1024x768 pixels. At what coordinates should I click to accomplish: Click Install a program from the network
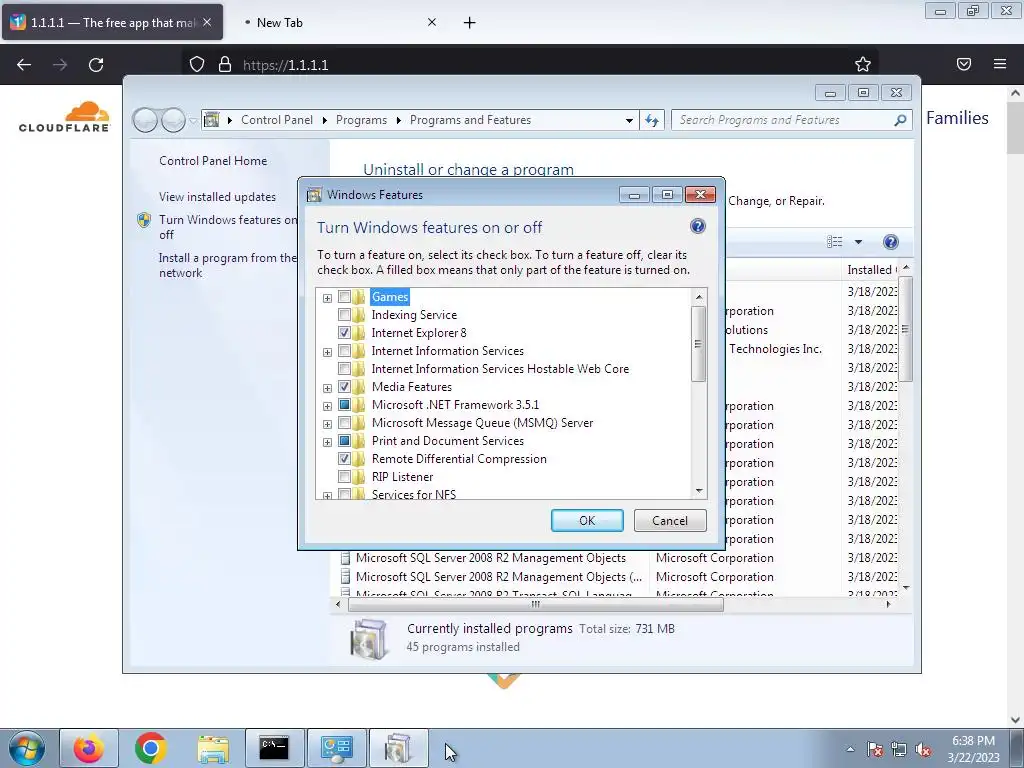[x=227, y=265]
